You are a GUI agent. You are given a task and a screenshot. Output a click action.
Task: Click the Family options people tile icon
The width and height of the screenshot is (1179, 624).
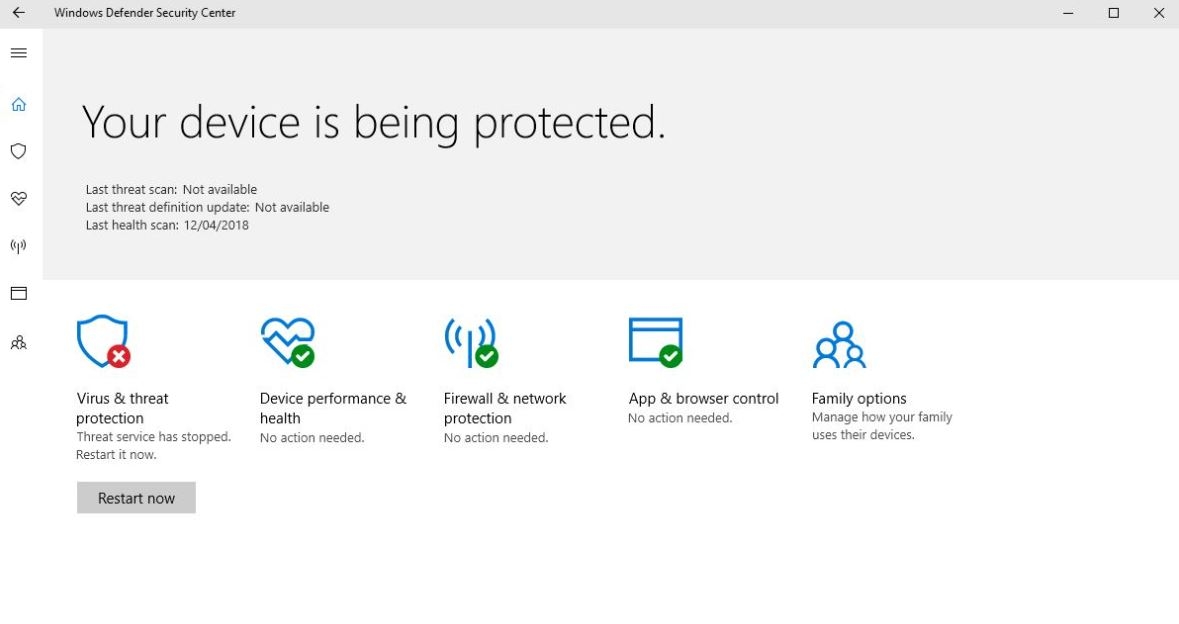[x=840, y=340]
